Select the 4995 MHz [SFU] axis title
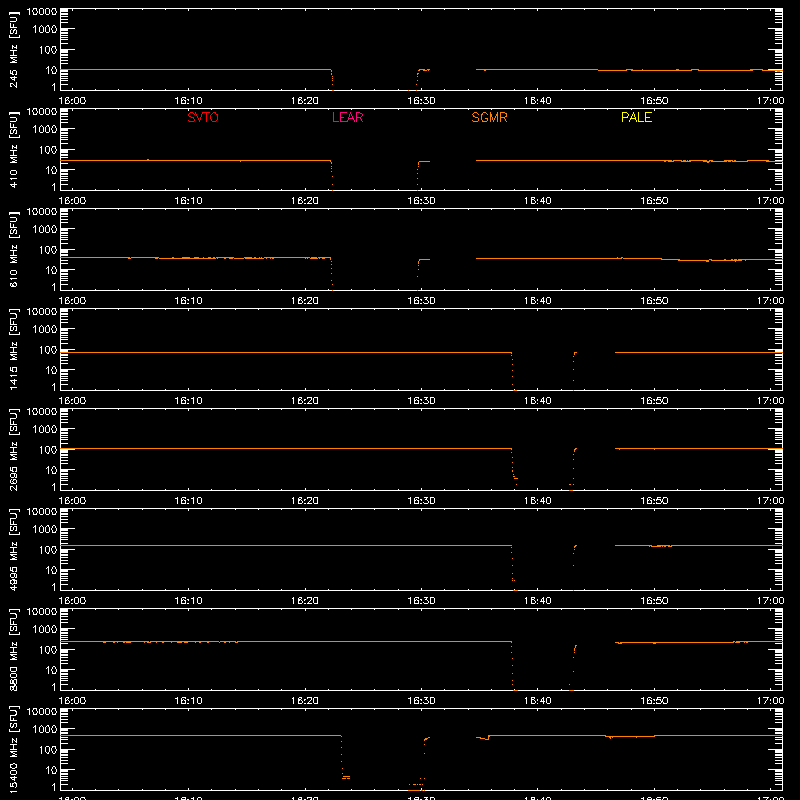This screenshot has height=800, width=800. point(13,549)
